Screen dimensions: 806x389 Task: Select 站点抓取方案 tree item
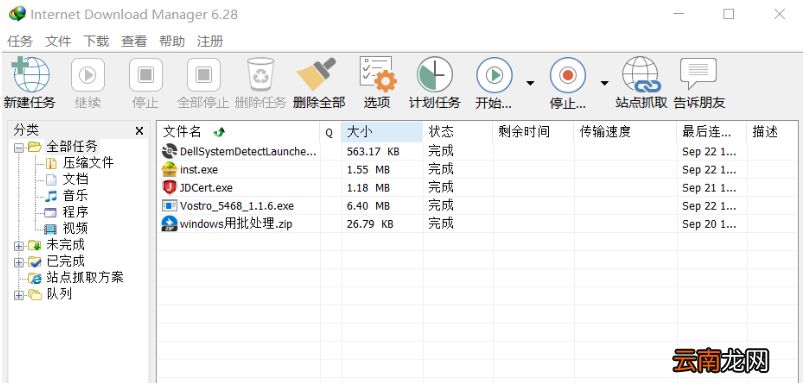click(85, 277)
